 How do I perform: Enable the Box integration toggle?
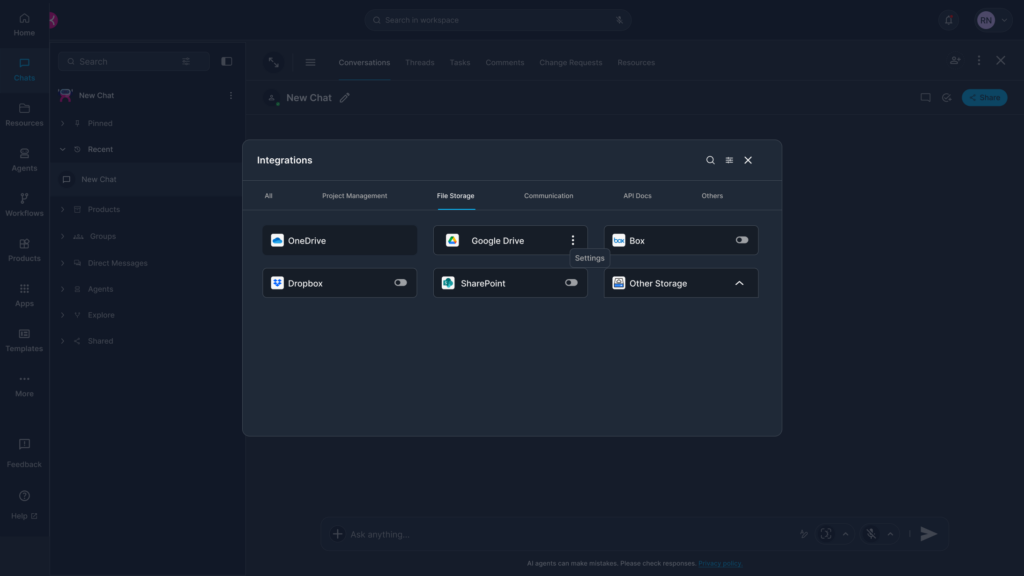pos(742,240)
